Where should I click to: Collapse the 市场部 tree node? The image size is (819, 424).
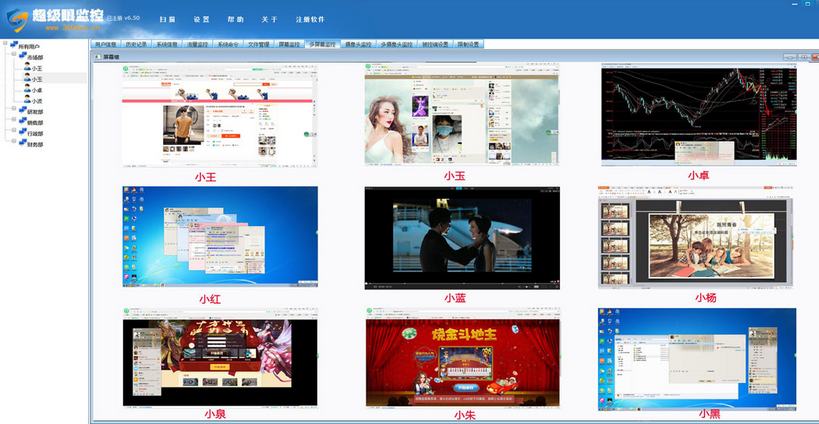(x=14, y=54)
